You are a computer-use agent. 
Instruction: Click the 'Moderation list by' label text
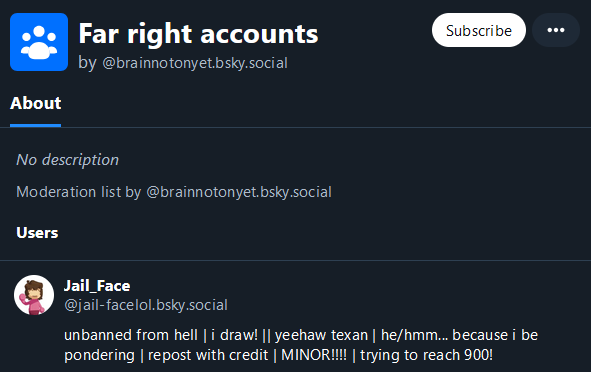[78, 192]
